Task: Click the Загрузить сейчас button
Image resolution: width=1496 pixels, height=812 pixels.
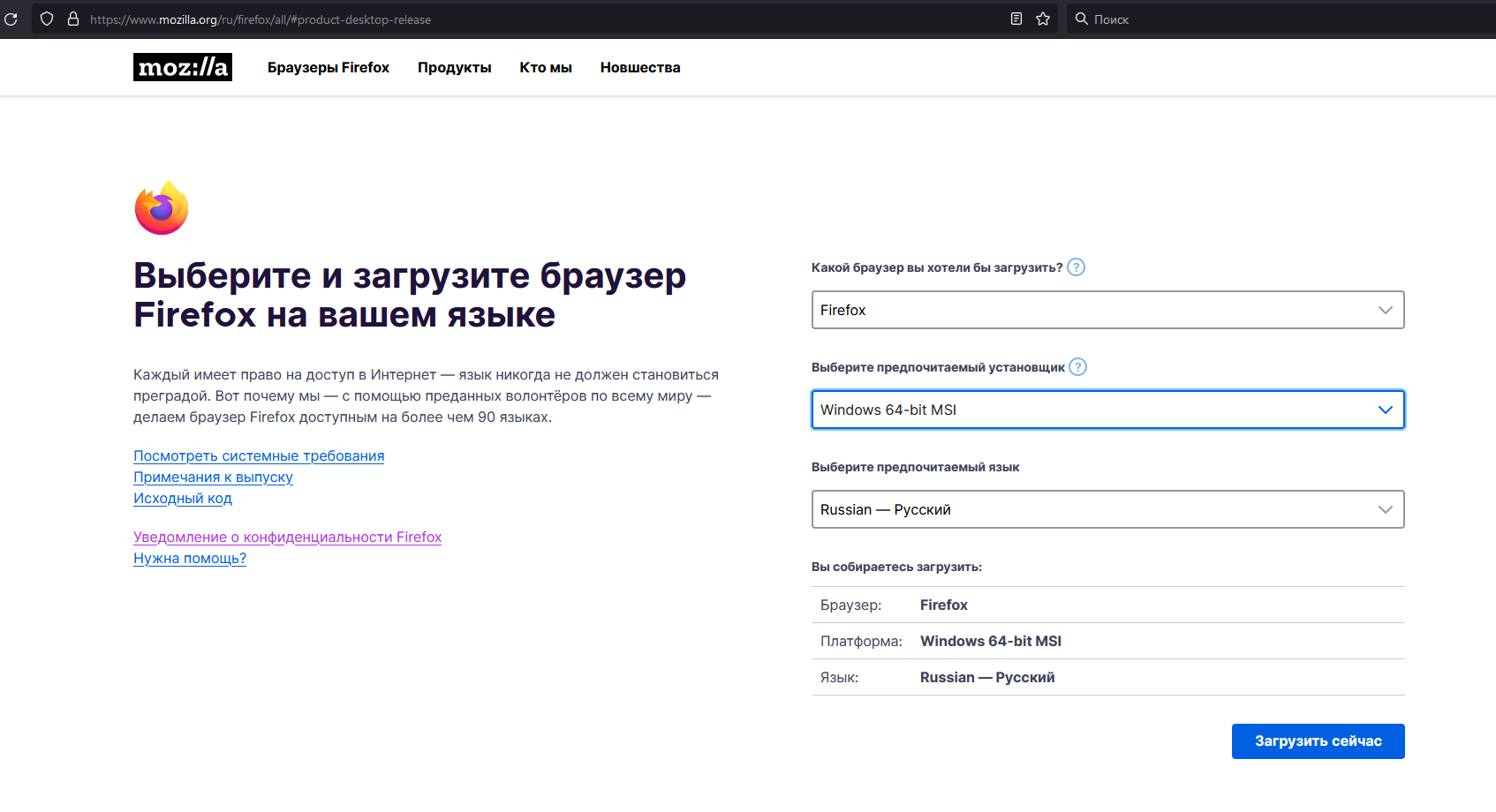Action: pyautogui.click(x=1318, y=741)
